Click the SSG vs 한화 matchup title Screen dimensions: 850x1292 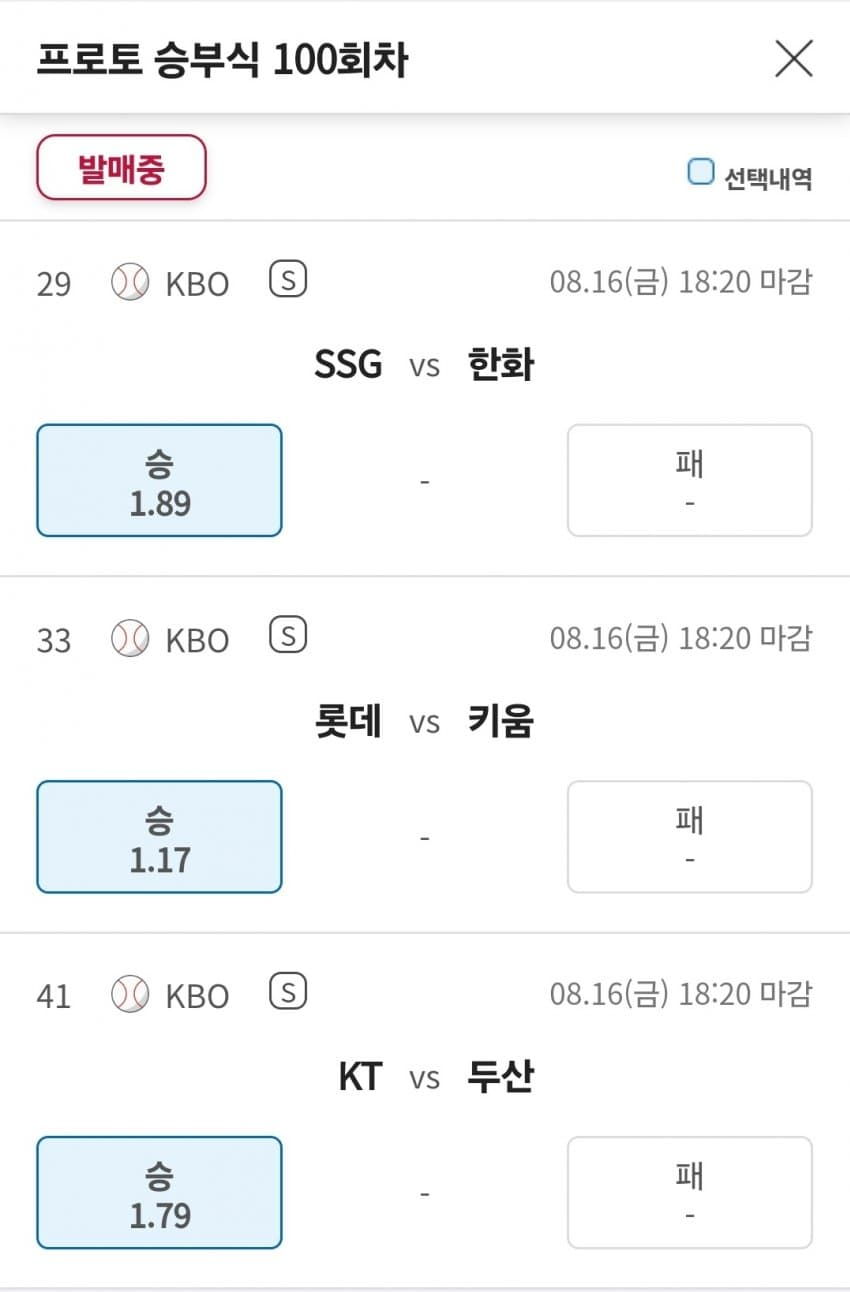coord(424,365)
